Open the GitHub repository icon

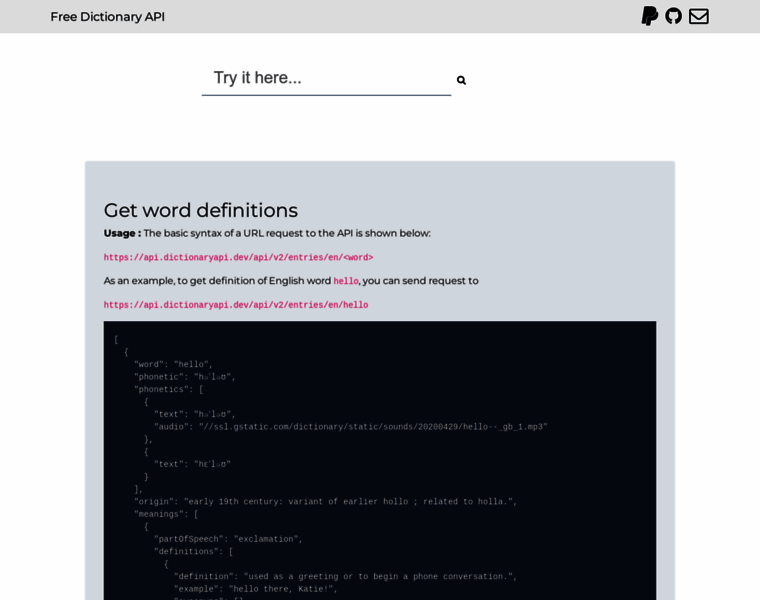[x=674, y=16]
